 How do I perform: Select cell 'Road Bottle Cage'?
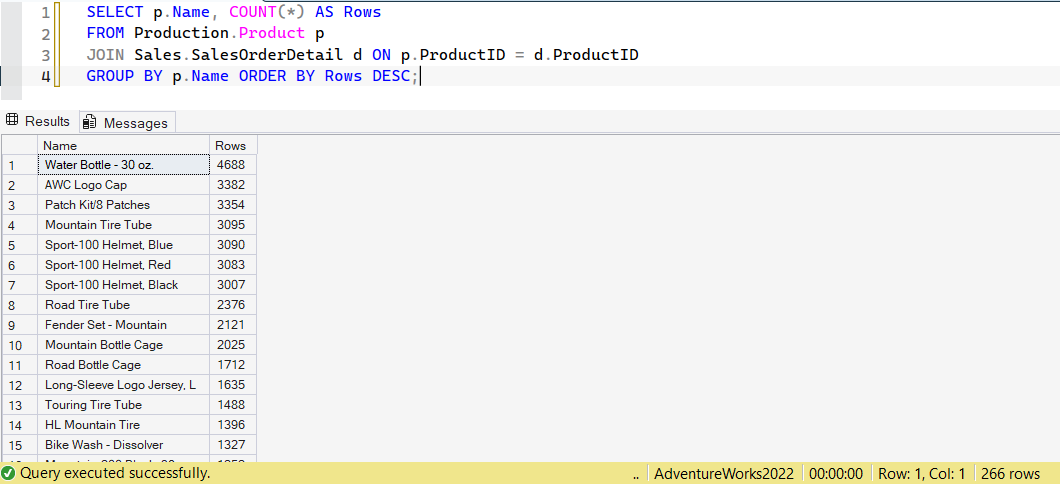click(124, 365)
